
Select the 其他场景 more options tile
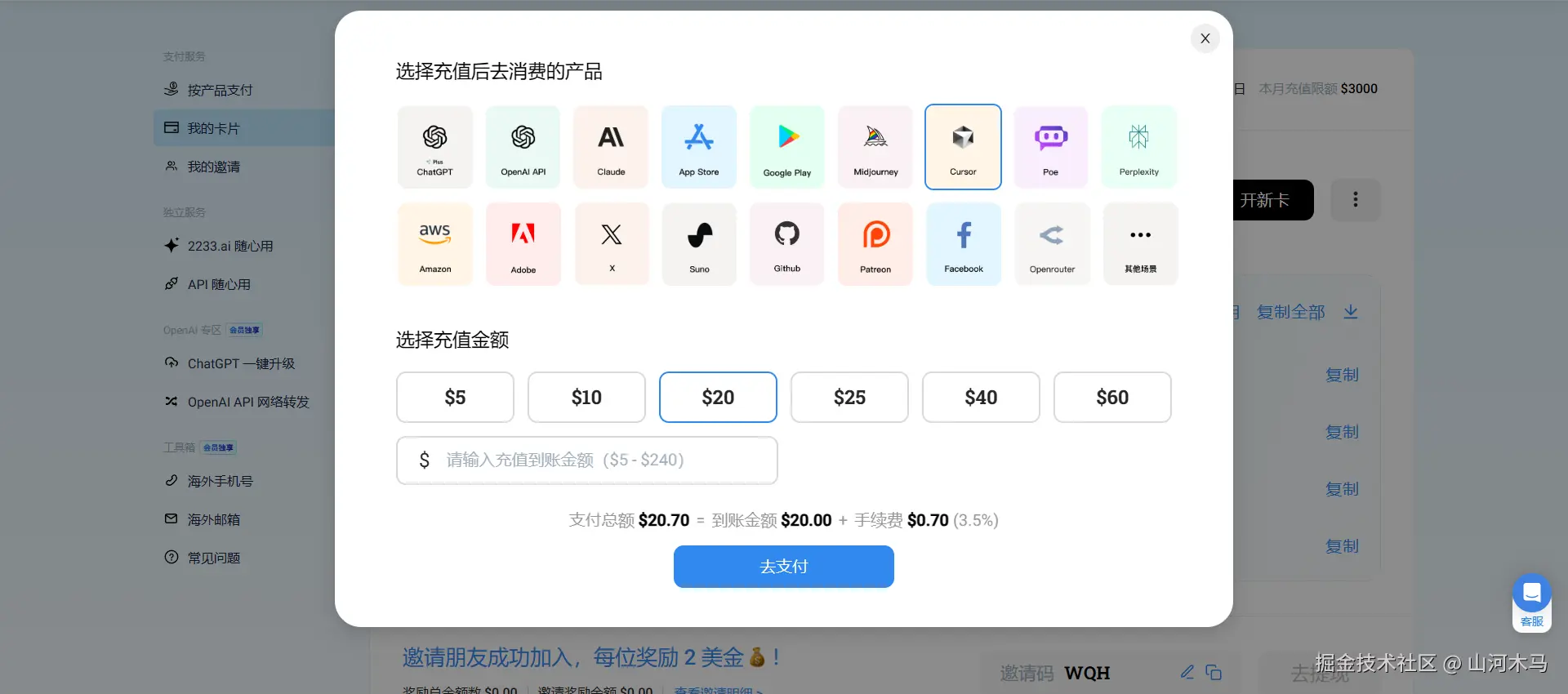tap(1140, 244)
